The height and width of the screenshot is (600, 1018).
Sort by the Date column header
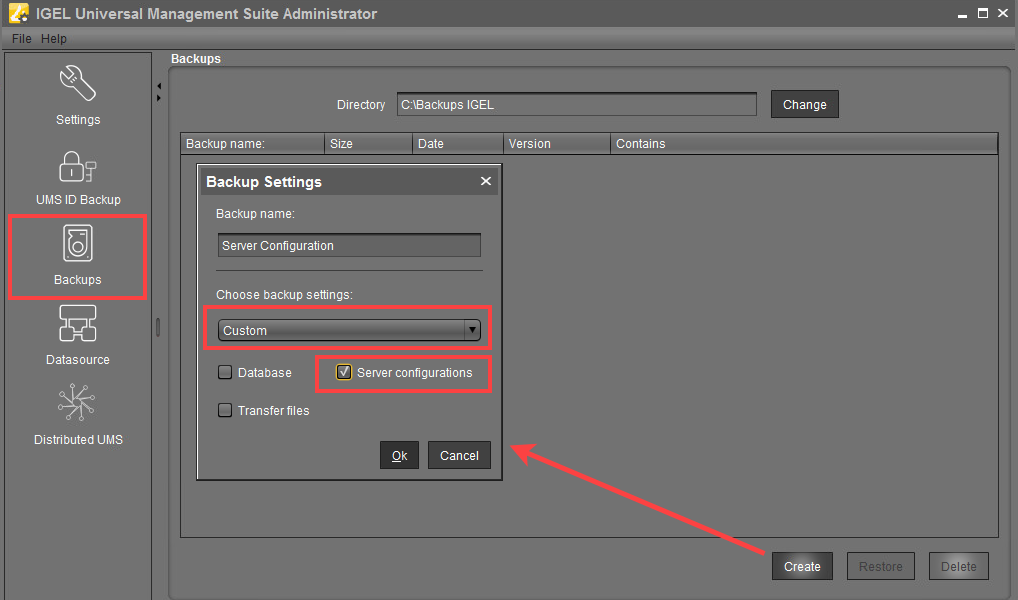[x=456, y=144]
